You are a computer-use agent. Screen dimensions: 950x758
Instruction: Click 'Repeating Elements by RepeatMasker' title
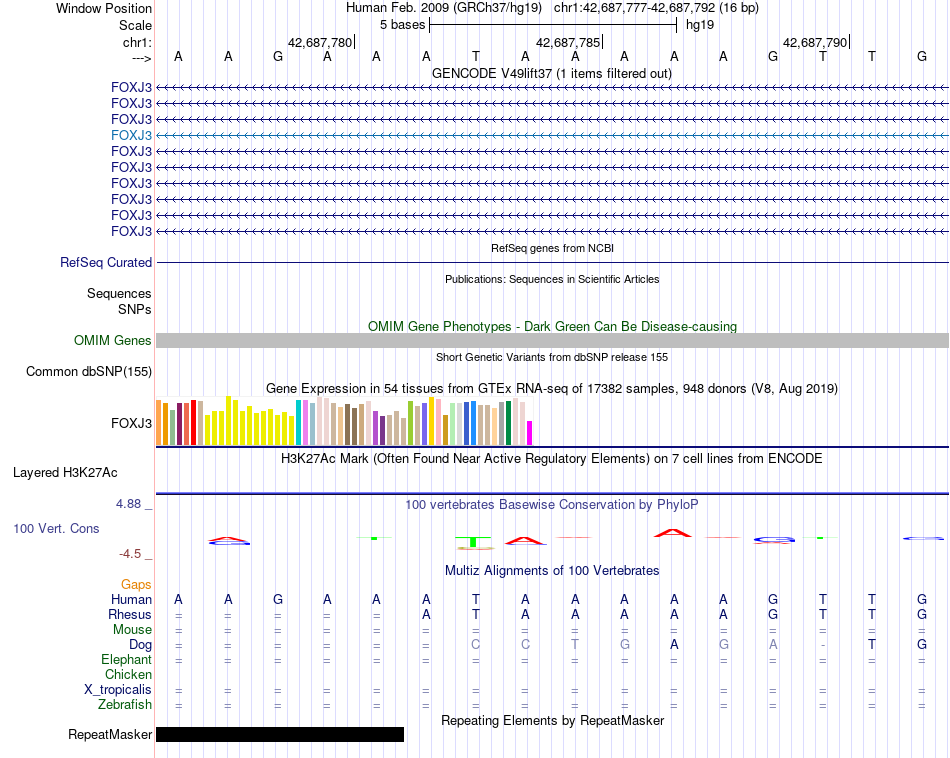coord(552,720)
